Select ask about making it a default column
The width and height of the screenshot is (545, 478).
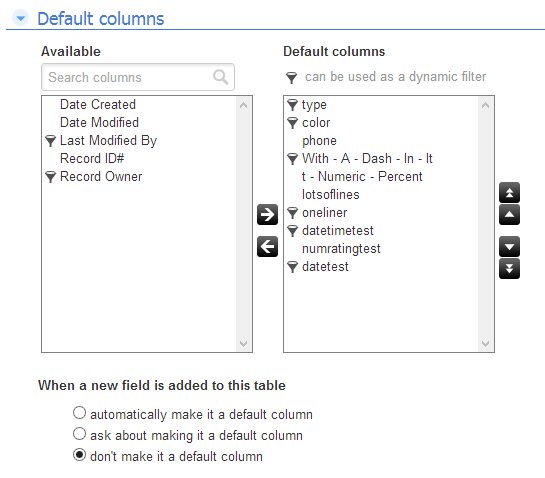tap(79, 434)
